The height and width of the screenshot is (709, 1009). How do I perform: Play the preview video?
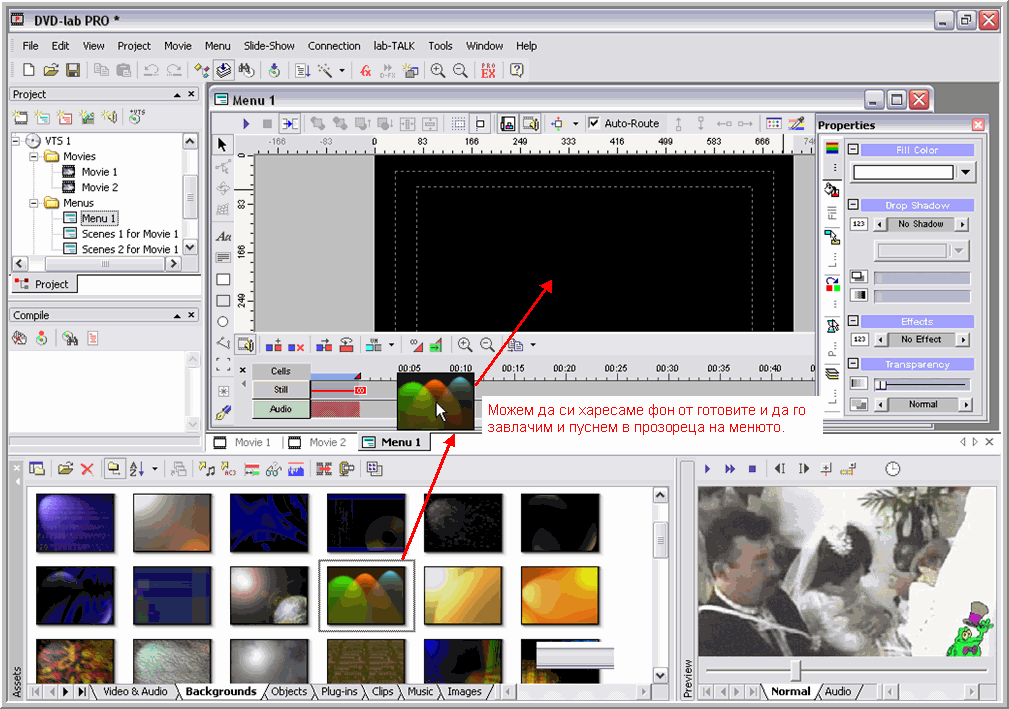coord(707,469)
